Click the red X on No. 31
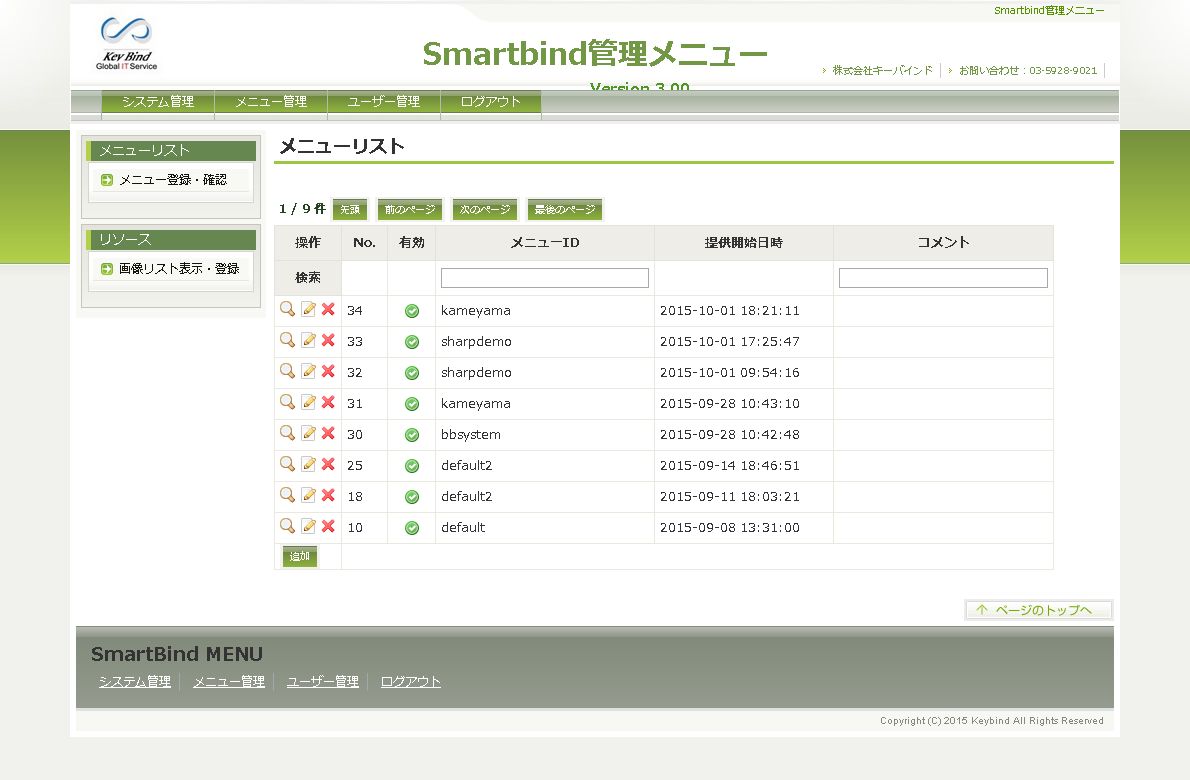 (x=328, y=402)
